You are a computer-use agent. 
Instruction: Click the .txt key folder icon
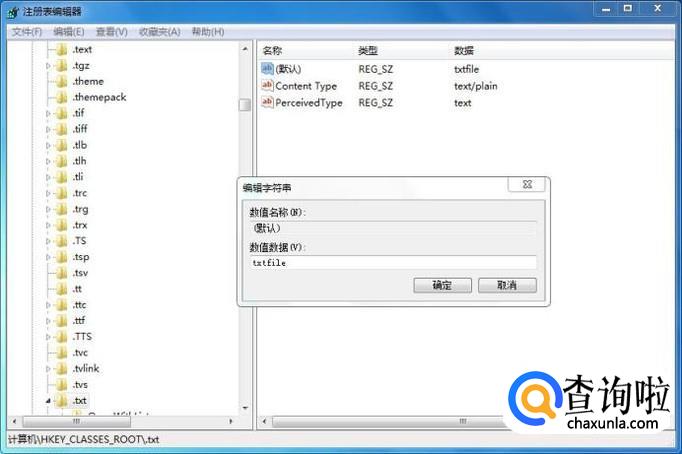62,400
